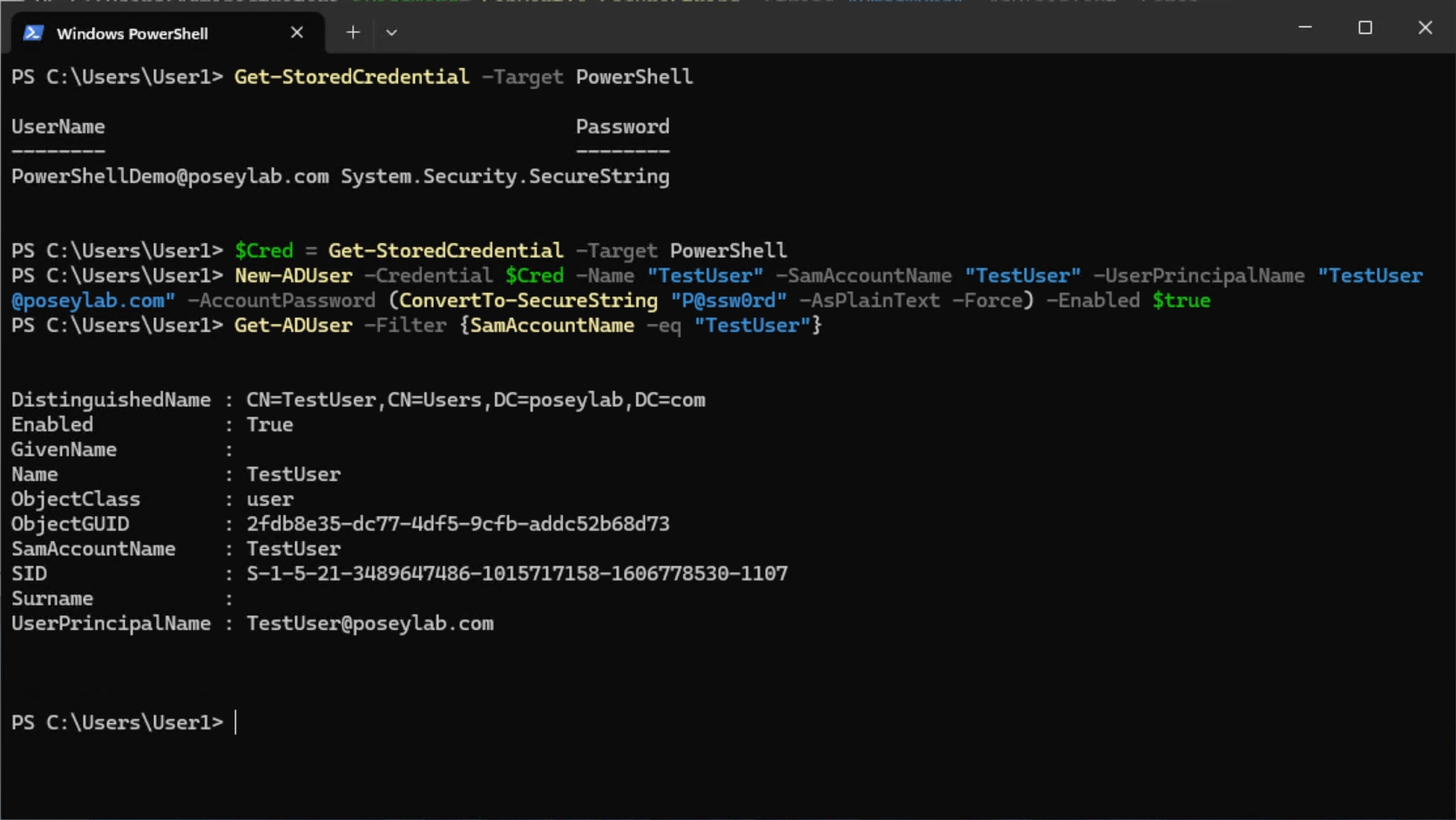Place cursor at the active PowerShell prompt
This screenshot has width=1456, height=820.
235,722
